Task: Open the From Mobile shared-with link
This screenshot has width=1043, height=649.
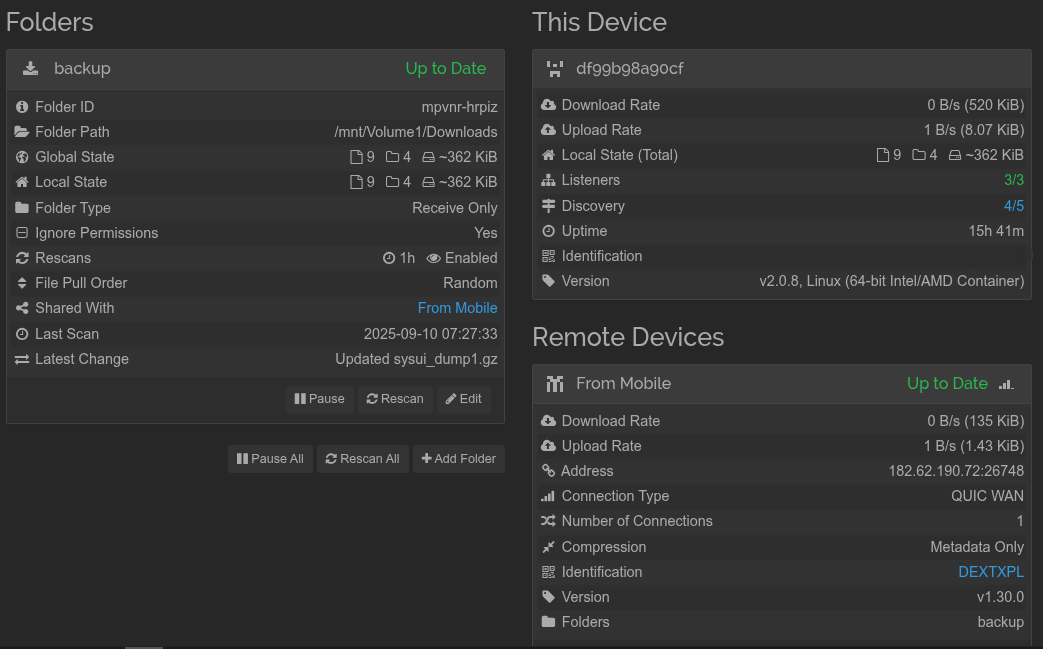Action: [457, 308]
